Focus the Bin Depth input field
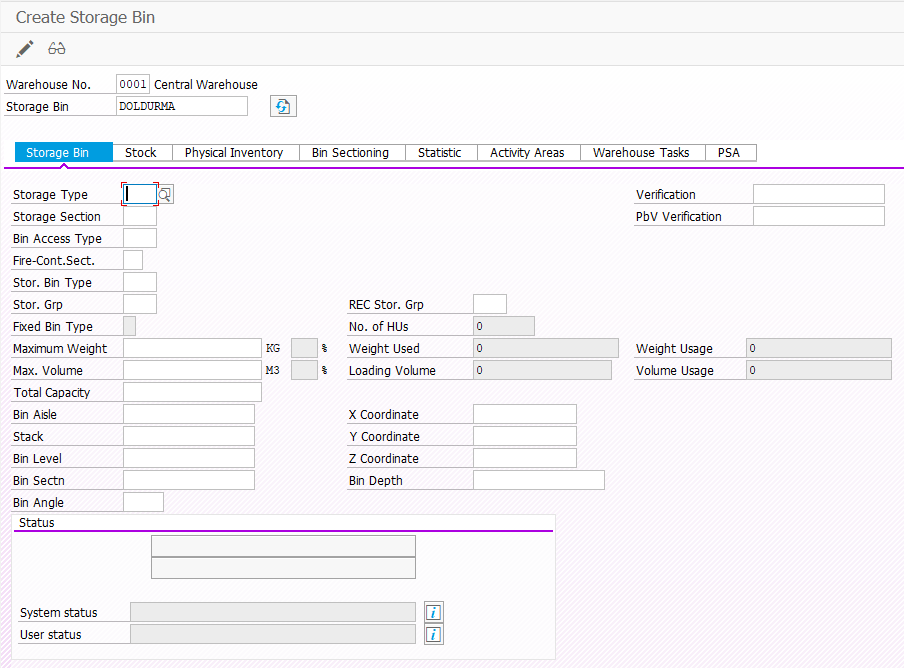This screenshot has width=904, height=668. click(x=538, y=480)
